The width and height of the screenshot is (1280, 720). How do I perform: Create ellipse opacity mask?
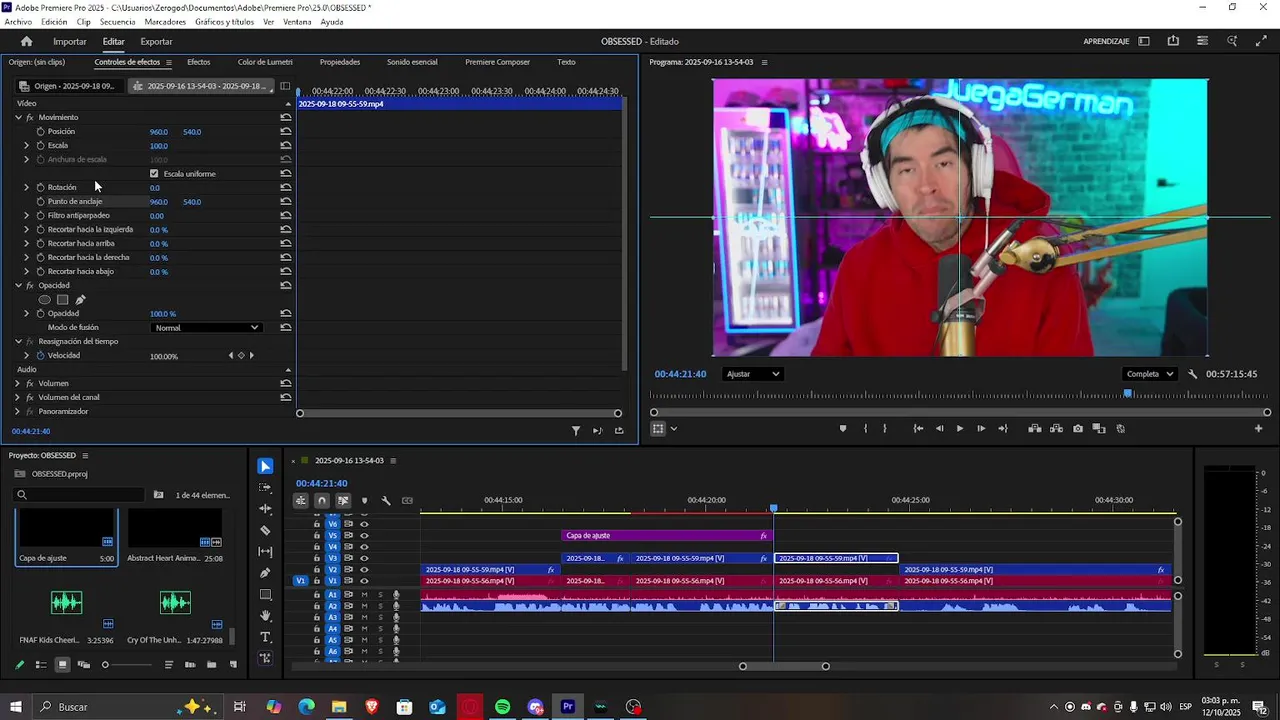click(44, 299)
